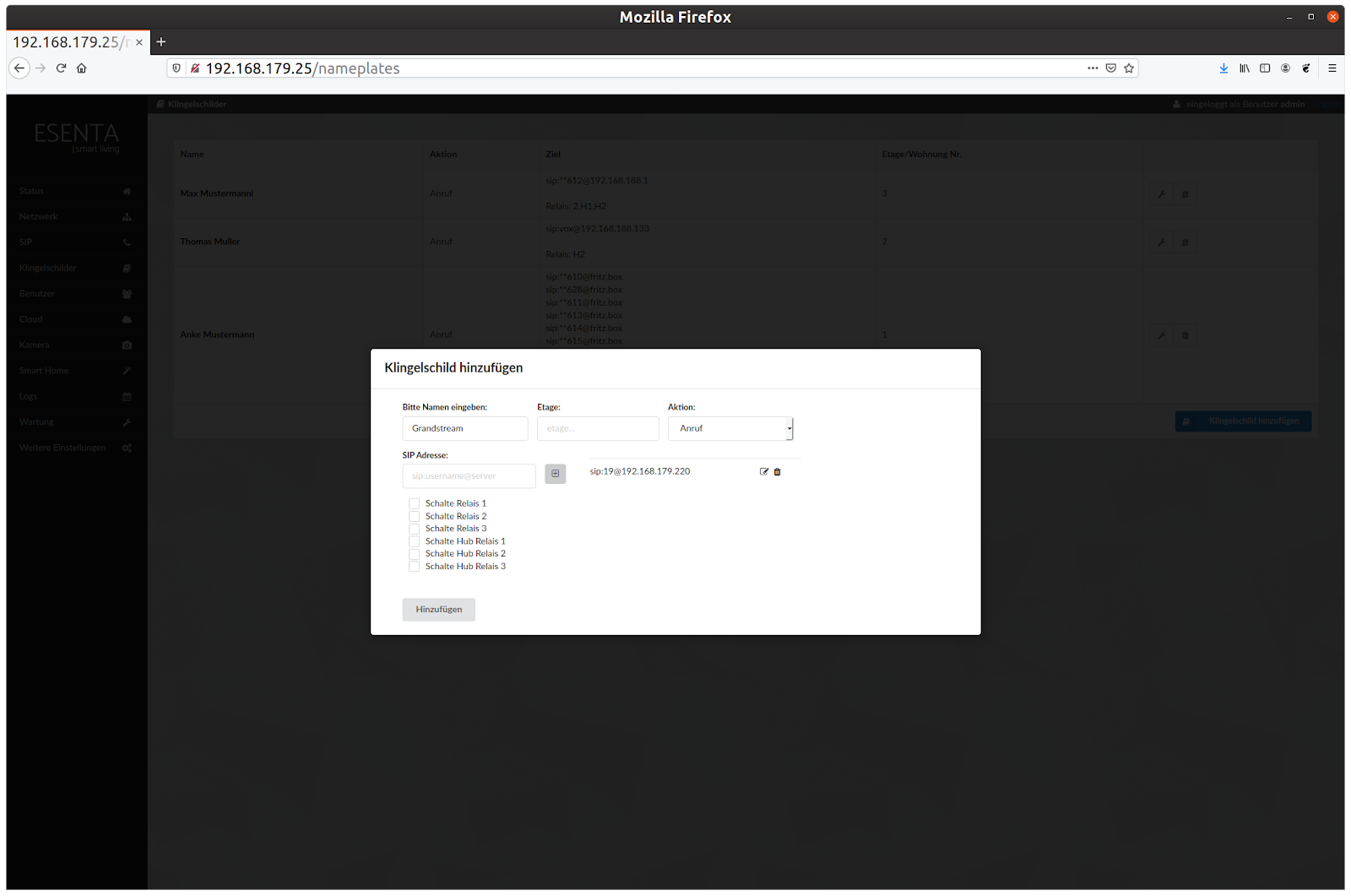
Task: Open the Firefox account icon
Action: click(x=1285, y=68)
